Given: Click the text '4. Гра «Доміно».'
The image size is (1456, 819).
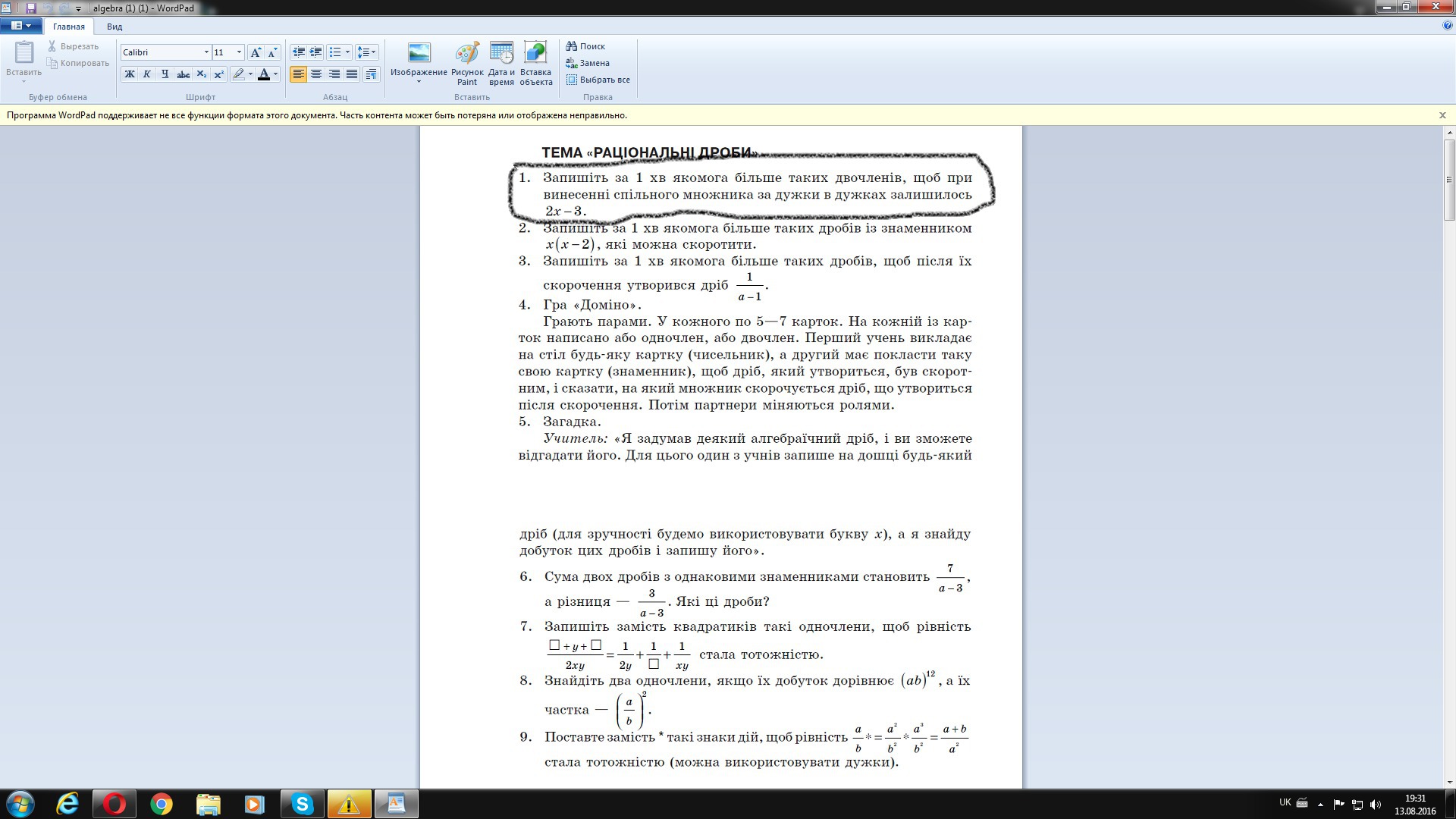Looking at the screenshot, I should pos(580,305).
